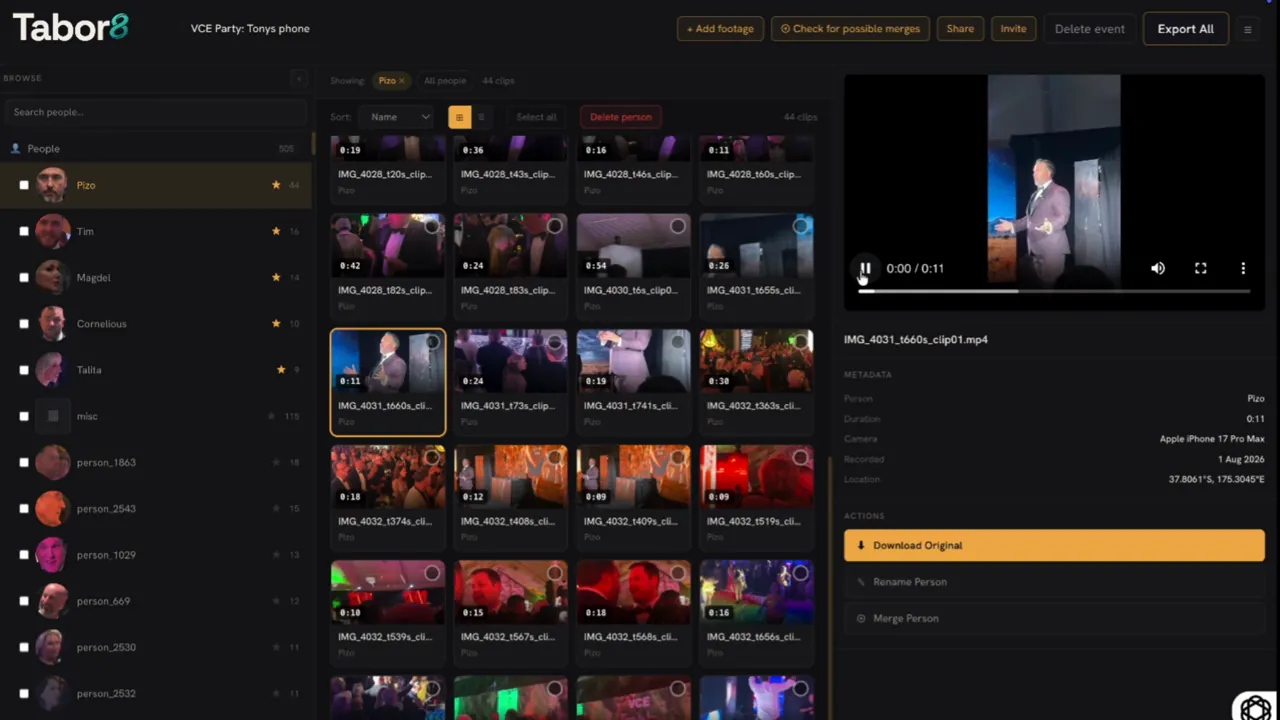
Task: Star the person_1863 entry
Action: (276, 462)
